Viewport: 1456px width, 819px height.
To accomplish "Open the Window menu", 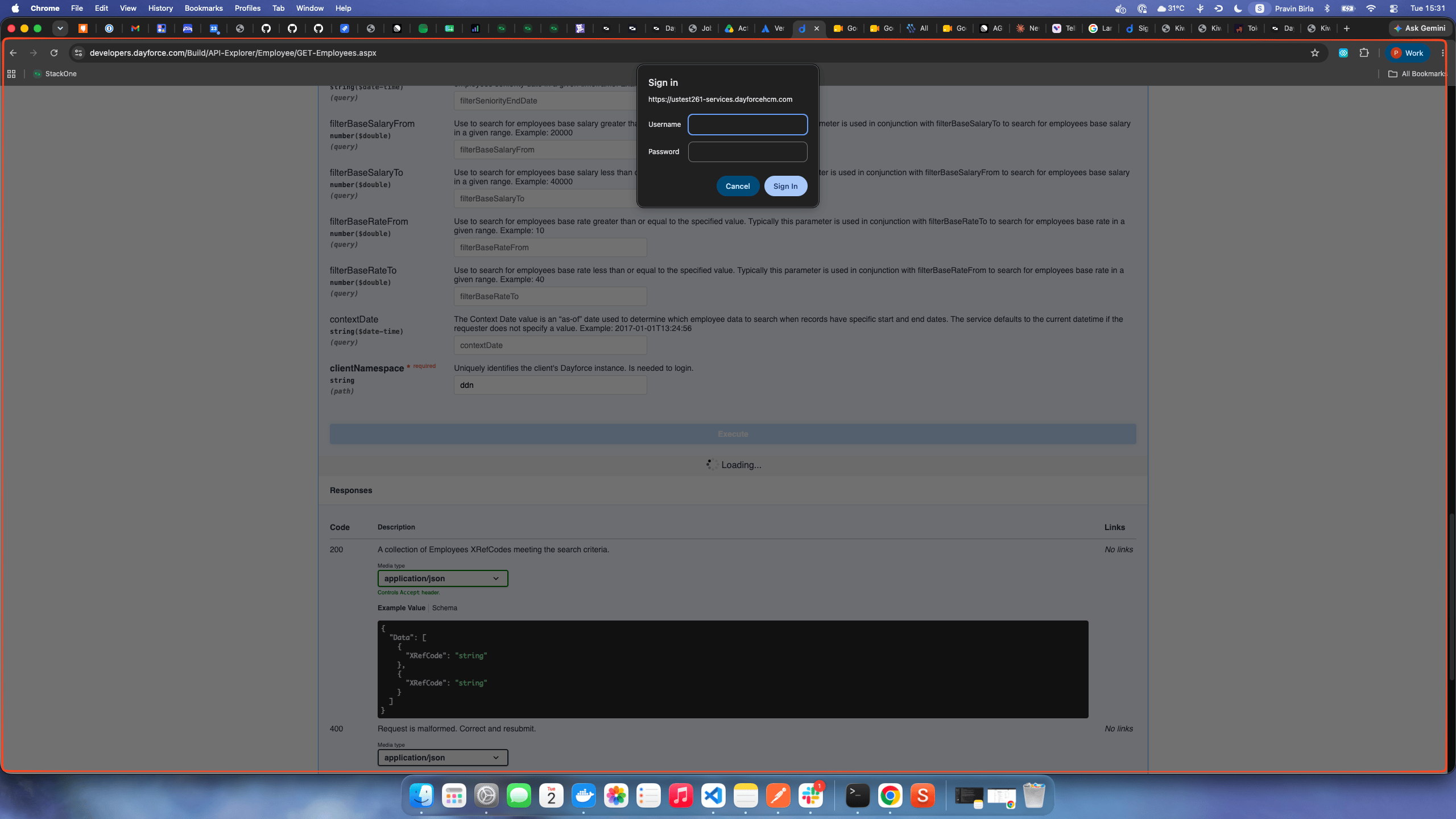I will 310,9.
